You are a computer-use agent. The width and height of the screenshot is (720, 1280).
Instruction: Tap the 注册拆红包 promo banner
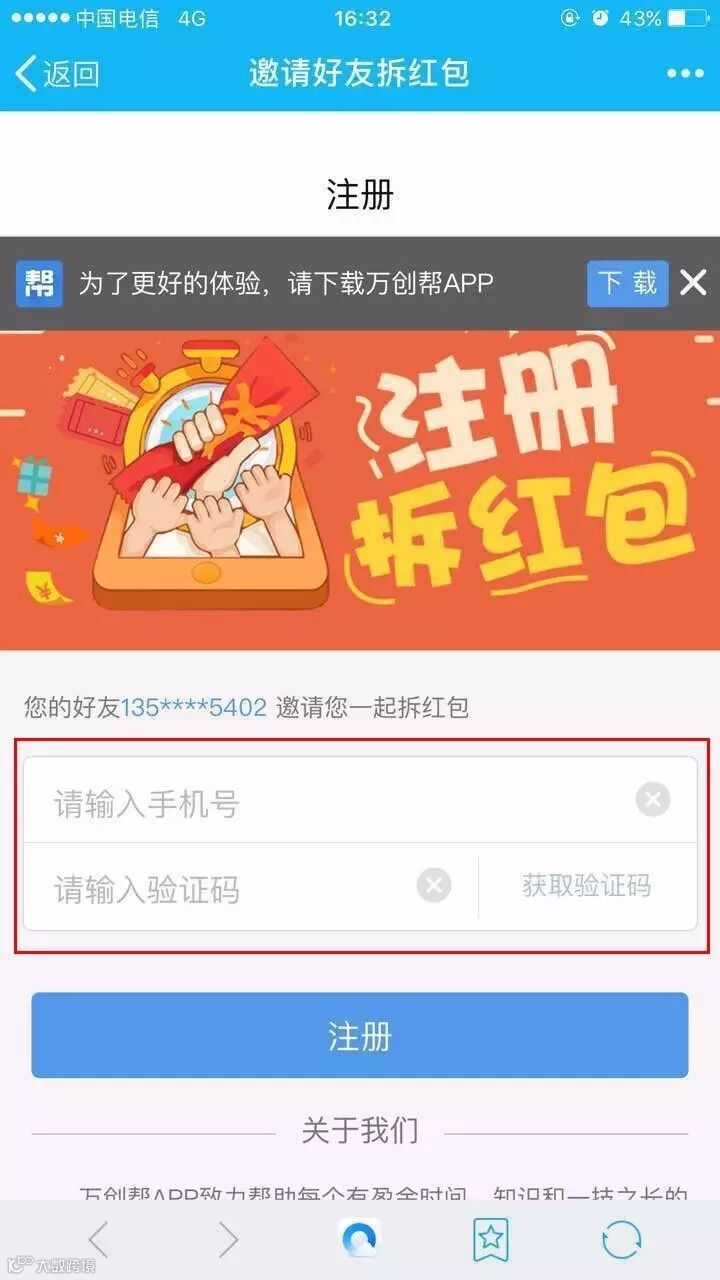(x=360, y=490)
